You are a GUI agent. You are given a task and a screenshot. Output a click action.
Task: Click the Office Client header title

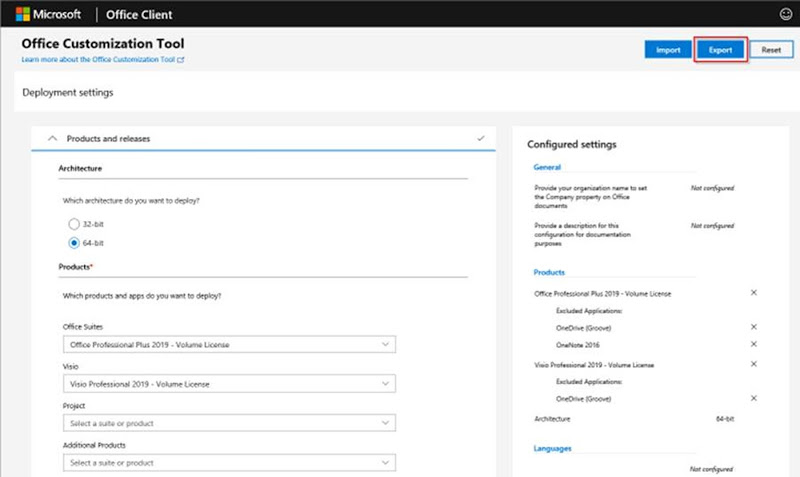click(139, 14)
